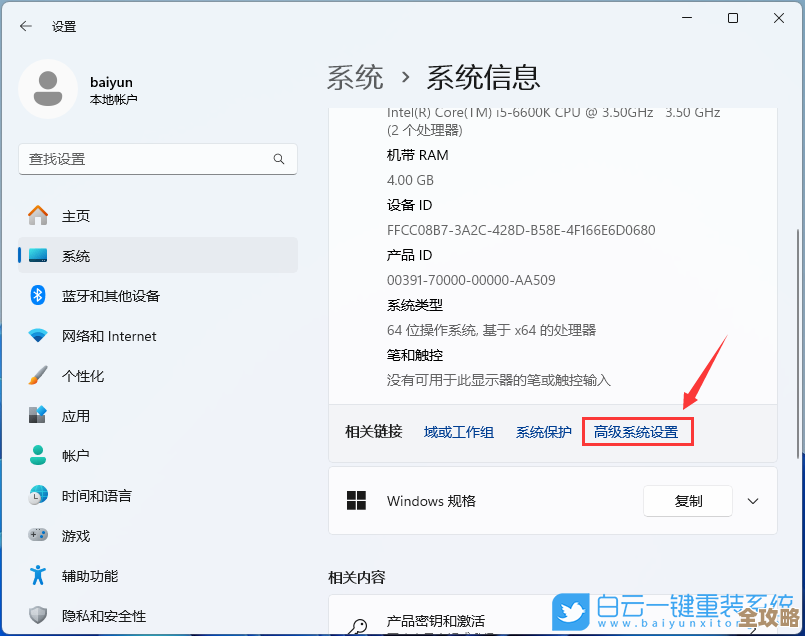
Task: Select 时间和语言 in the sidebar menu
Action: pos(38,495)
